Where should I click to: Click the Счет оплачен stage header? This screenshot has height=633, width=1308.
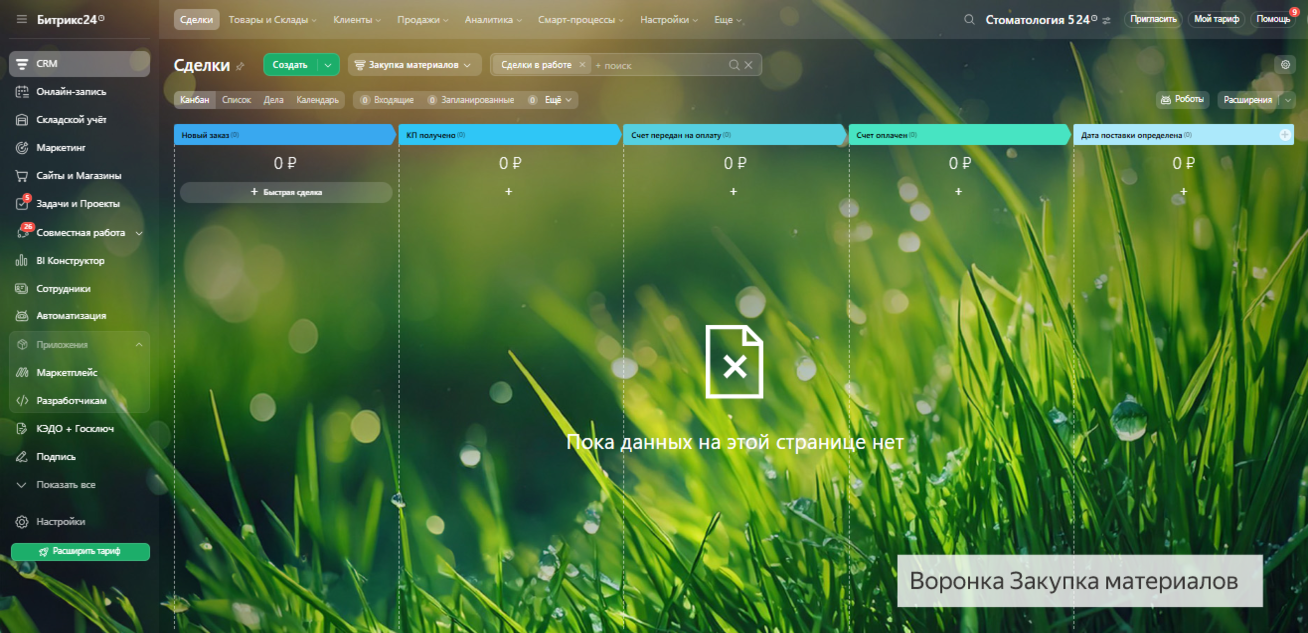coord(959,135)
